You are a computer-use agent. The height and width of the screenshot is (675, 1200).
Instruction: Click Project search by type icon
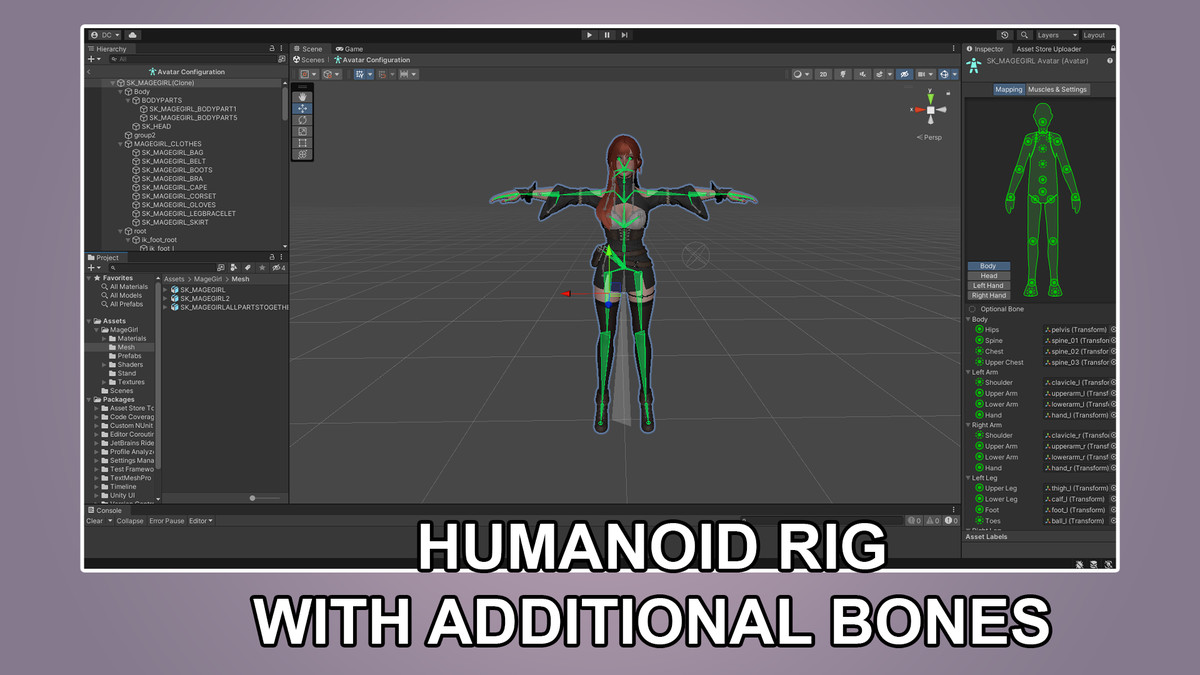pyautogui.click(x=234, y=267)
